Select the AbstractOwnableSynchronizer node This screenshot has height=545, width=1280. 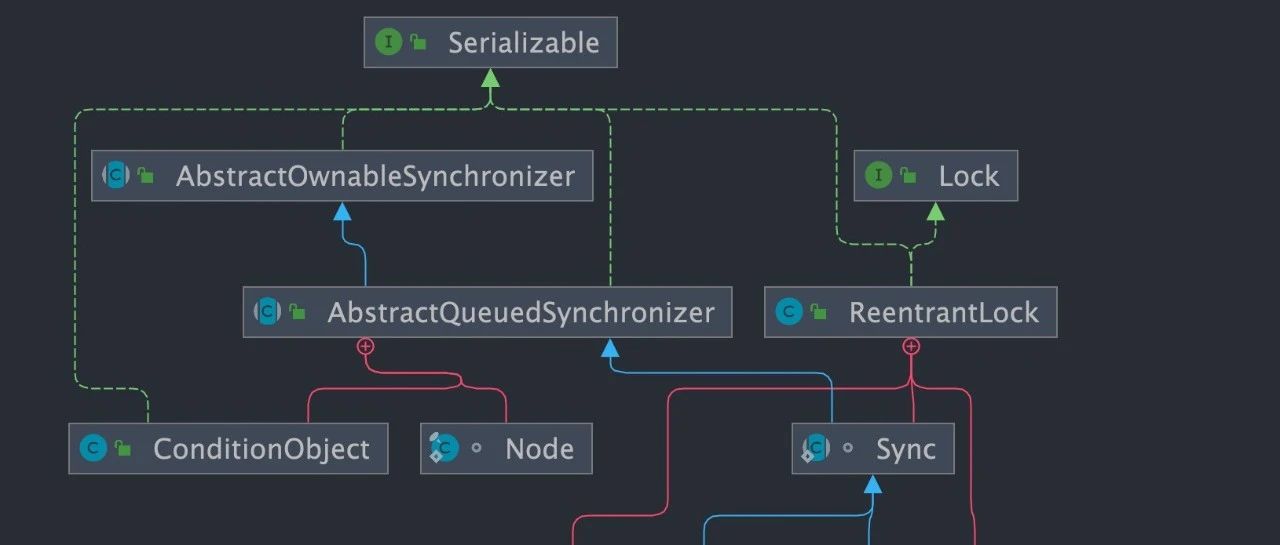click(x=342, y=176)
